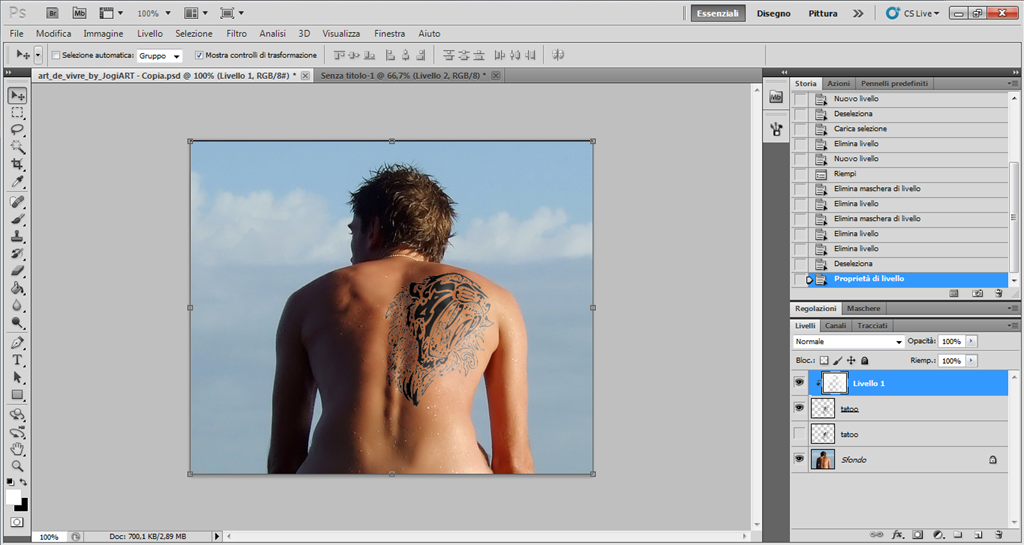
Task: Create a new adjustment layer
Action: point(938,535)
